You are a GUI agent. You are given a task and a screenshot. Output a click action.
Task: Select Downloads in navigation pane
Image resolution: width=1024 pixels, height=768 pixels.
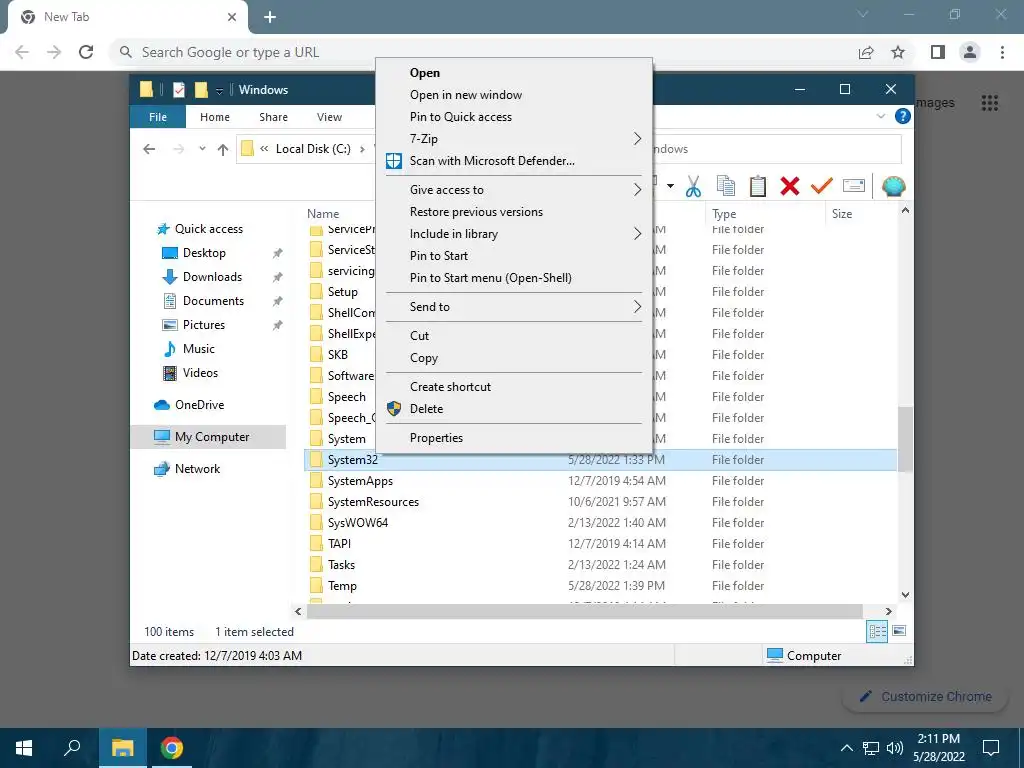click(x=212, y=277)
